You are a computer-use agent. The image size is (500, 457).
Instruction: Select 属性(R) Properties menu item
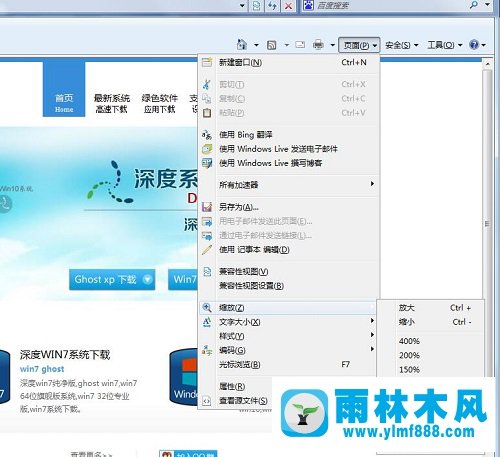(236, 386)
